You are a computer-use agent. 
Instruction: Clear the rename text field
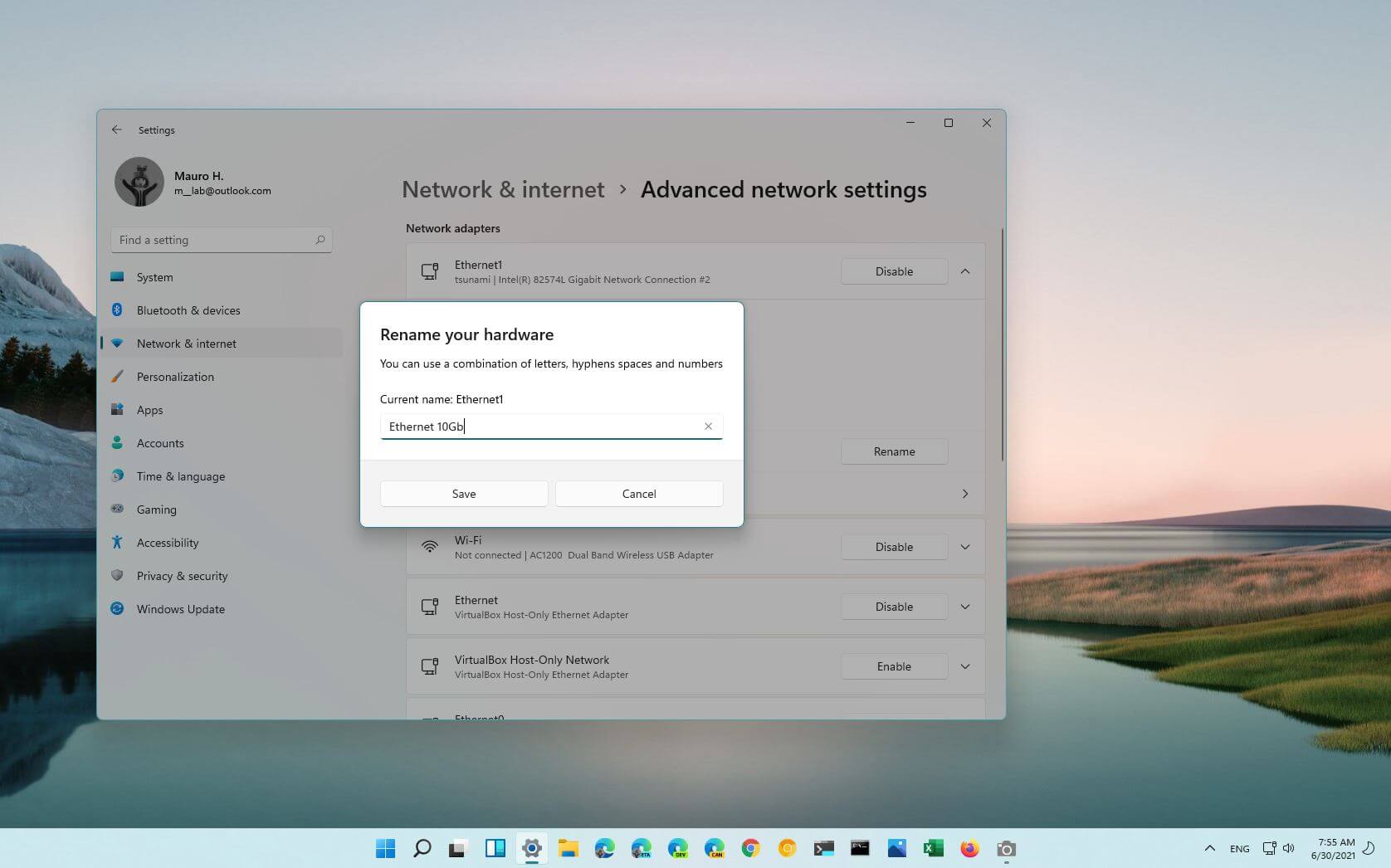click(708, 426)
